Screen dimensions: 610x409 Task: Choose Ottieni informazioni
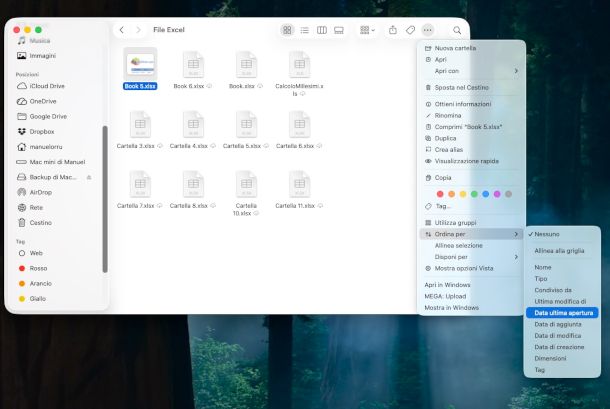(471, 104)
